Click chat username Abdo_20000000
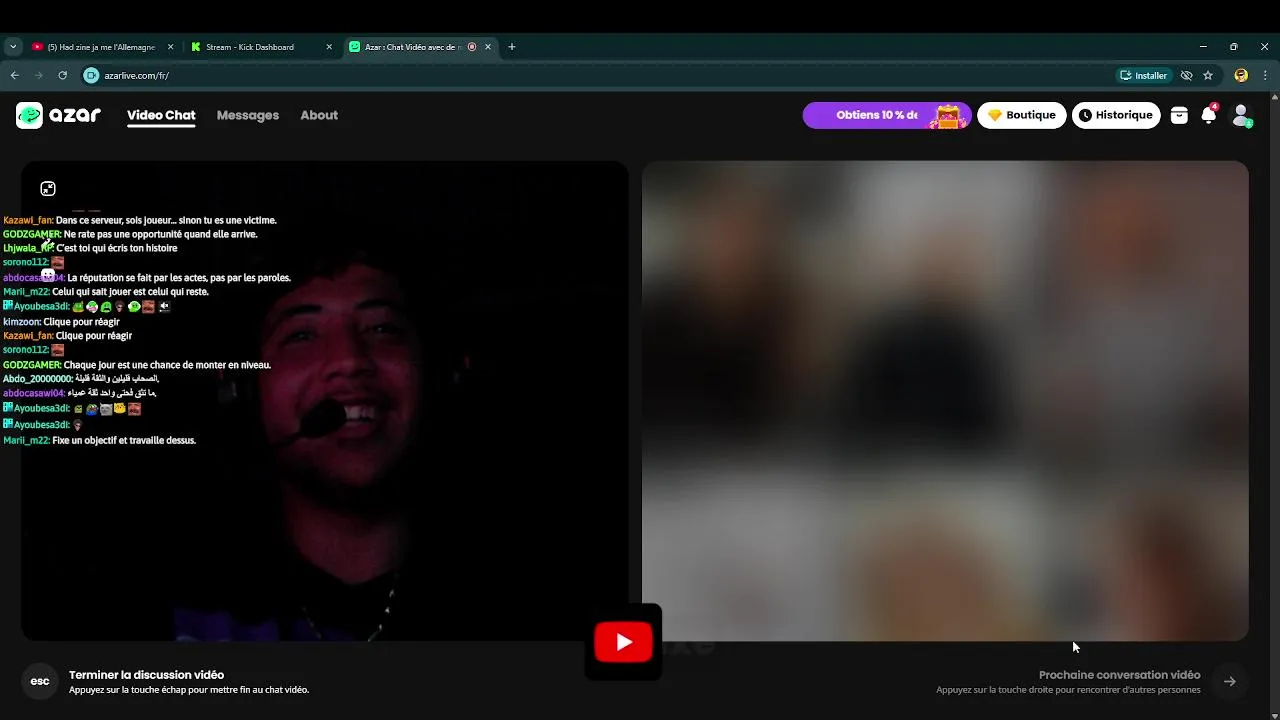Viewport: 1280px width, 720px height. tap(37, 379)
